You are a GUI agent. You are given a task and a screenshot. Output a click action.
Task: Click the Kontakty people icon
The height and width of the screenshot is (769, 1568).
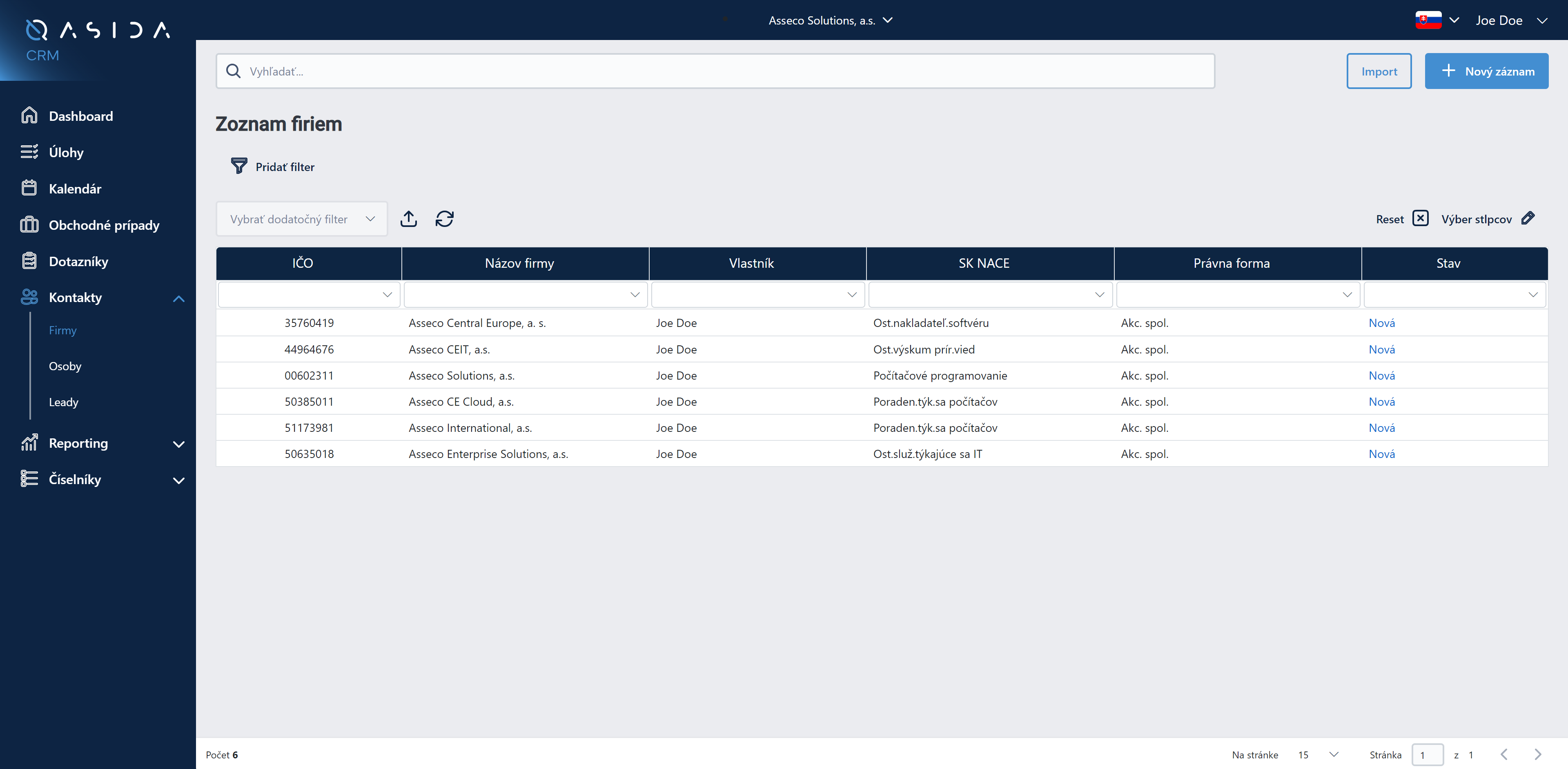click(x=29, y=297)
